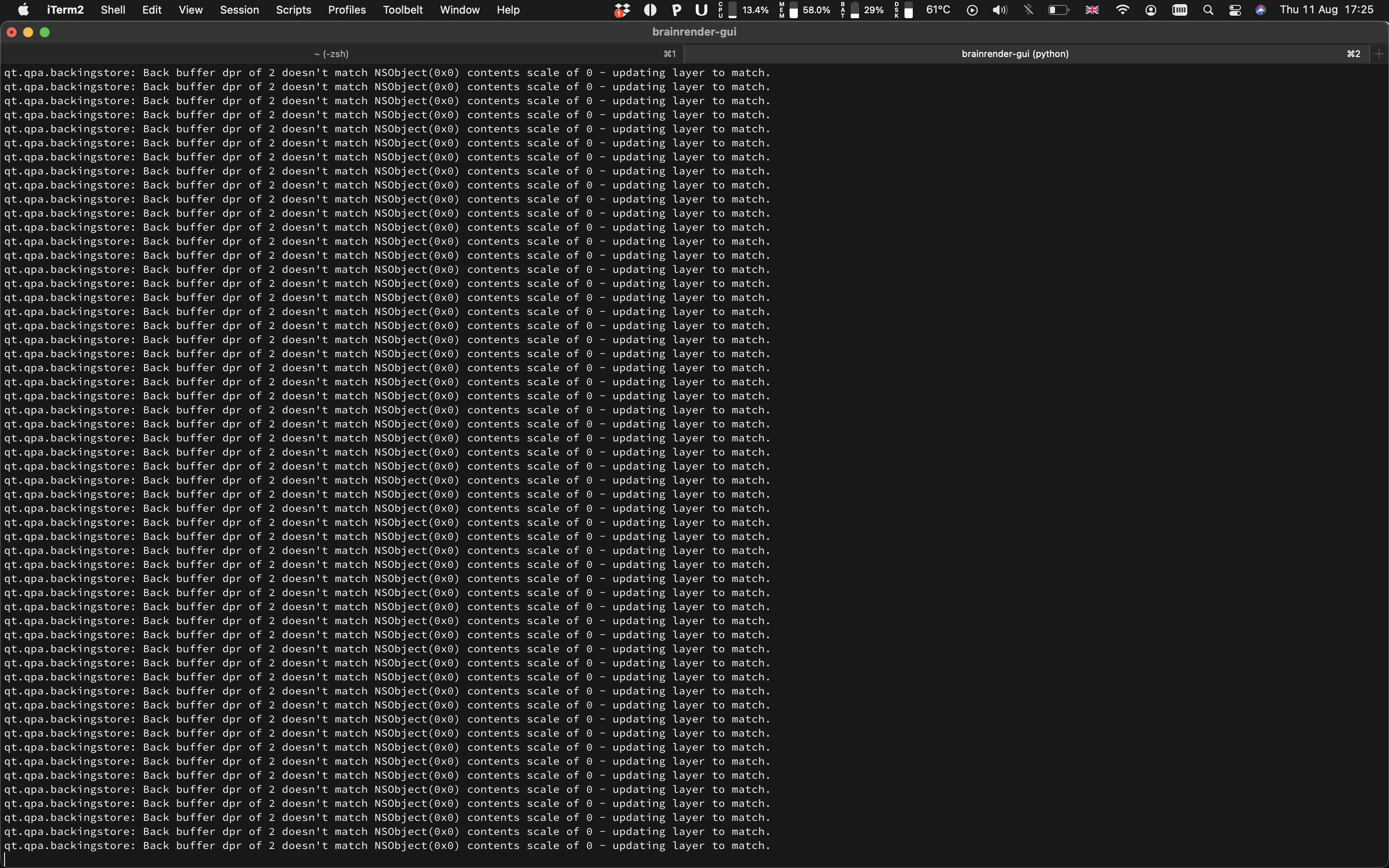Viewport: 1389px width, 868px height.
Task: Open the Dropbox menu bar icon
Action: point(622,10)
